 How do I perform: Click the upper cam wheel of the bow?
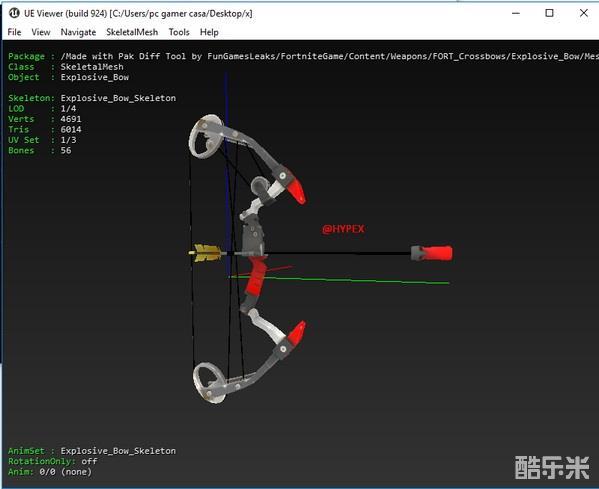206,136
